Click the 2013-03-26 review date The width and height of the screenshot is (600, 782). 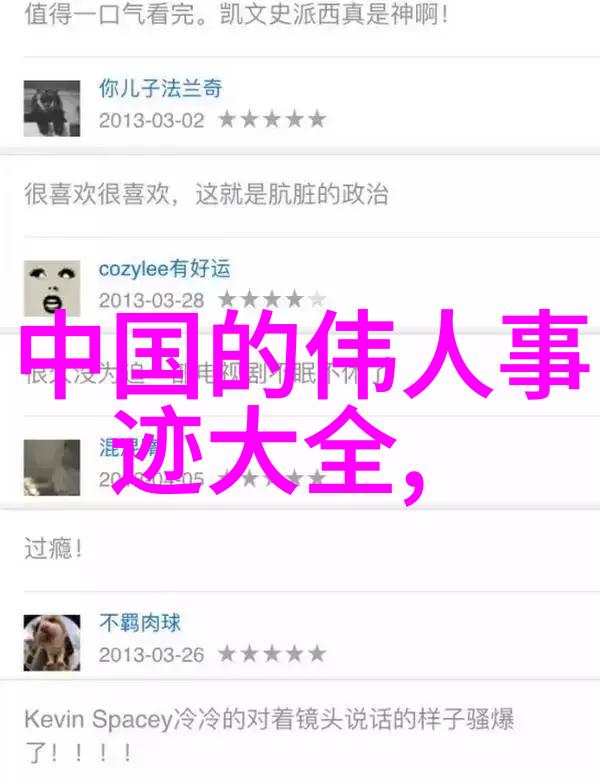pos(152,655)
